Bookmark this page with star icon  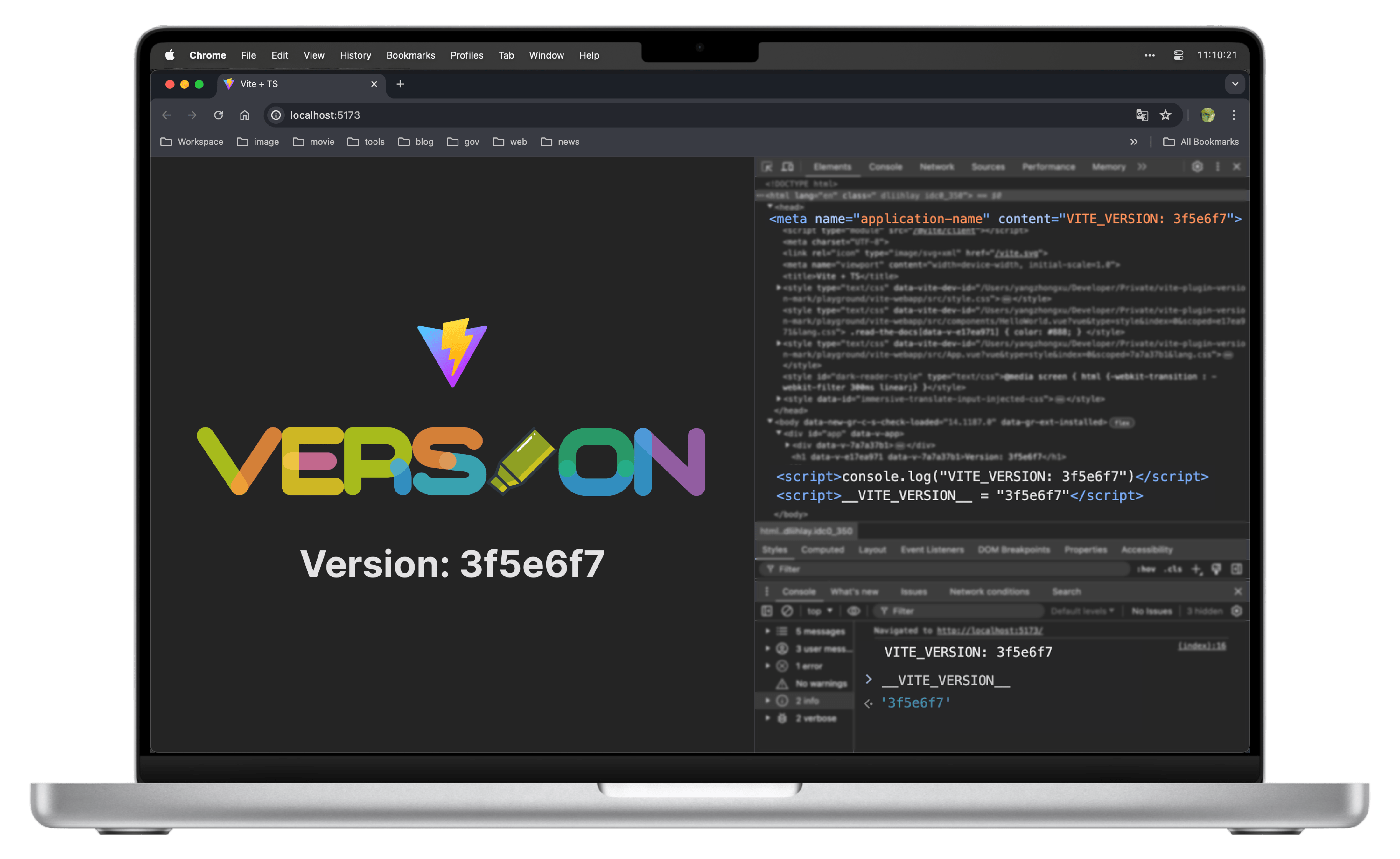(1165, 115)
